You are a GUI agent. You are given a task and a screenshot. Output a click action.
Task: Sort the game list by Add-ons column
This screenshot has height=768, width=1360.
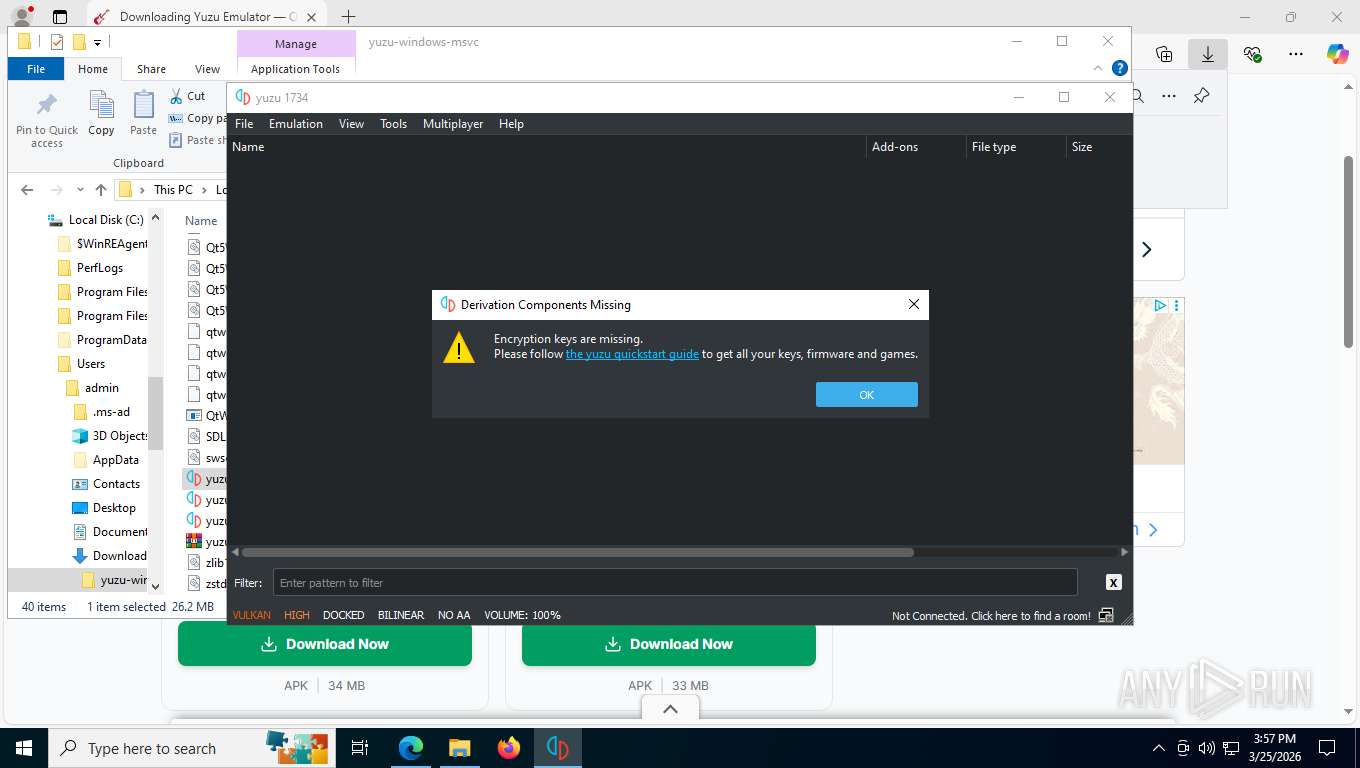[x=916, y=147]
